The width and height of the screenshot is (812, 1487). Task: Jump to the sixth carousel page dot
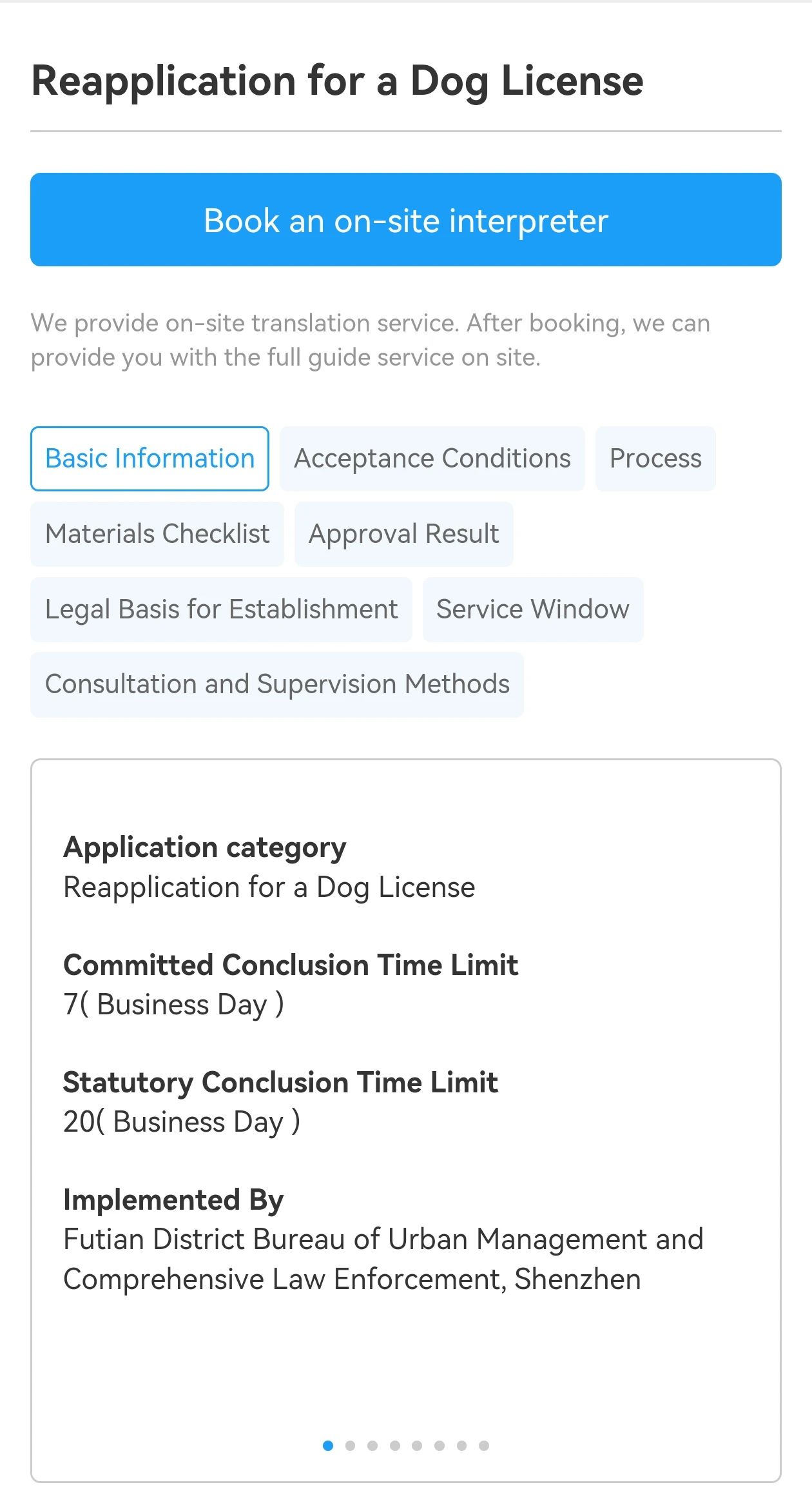coord(440,1446)
